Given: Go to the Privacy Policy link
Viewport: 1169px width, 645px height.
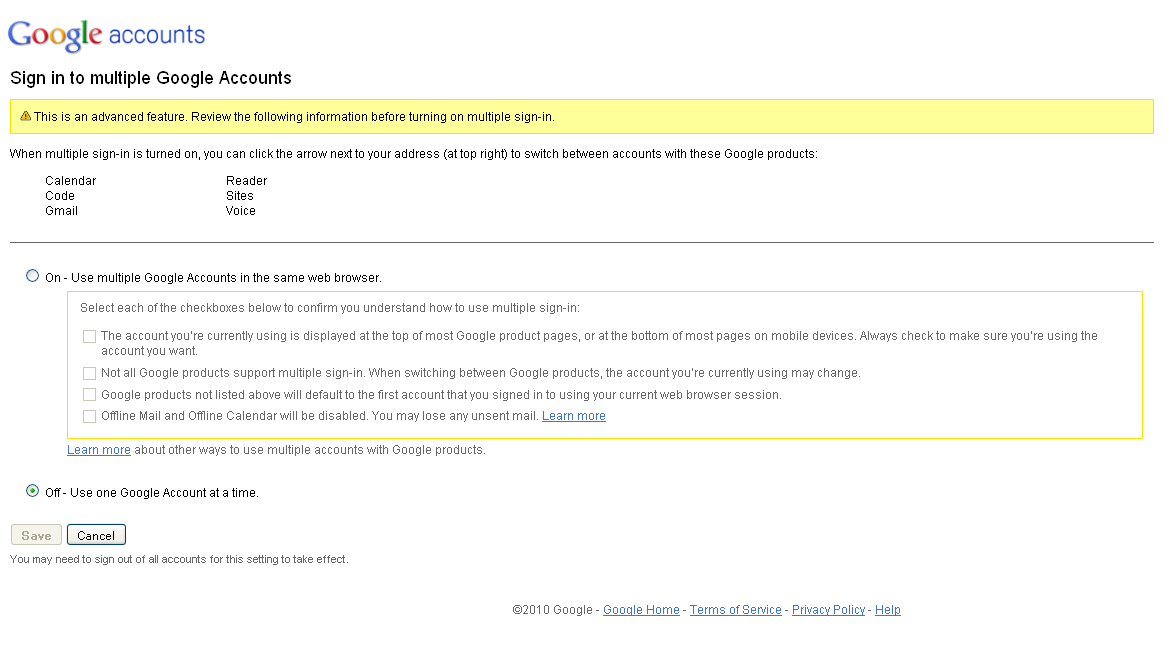Looking at the screenshot, I should pos(828,610).
